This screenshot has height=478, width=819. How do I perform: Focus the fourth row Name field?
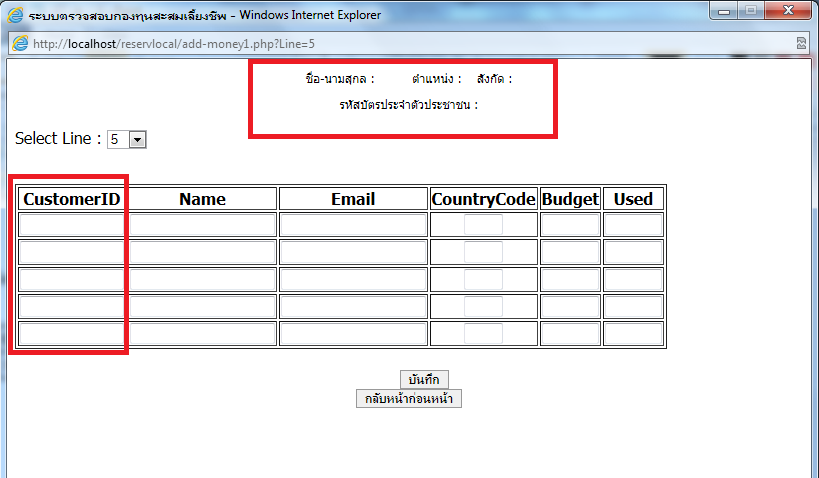(202, 307)
